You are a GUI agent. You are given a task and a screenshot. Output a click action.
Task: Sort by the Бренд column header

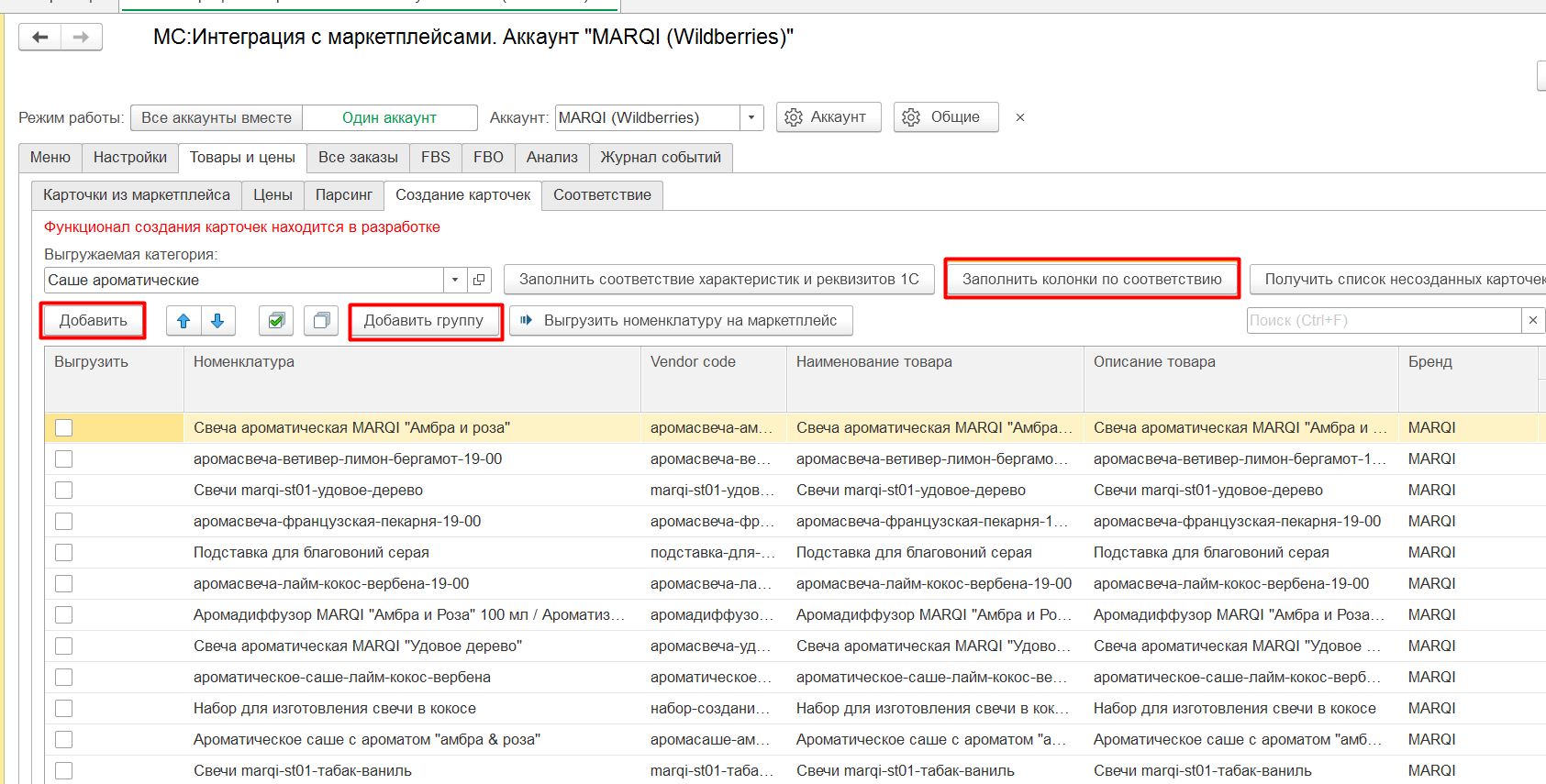pyautogui.click(x=1468, y=379)
